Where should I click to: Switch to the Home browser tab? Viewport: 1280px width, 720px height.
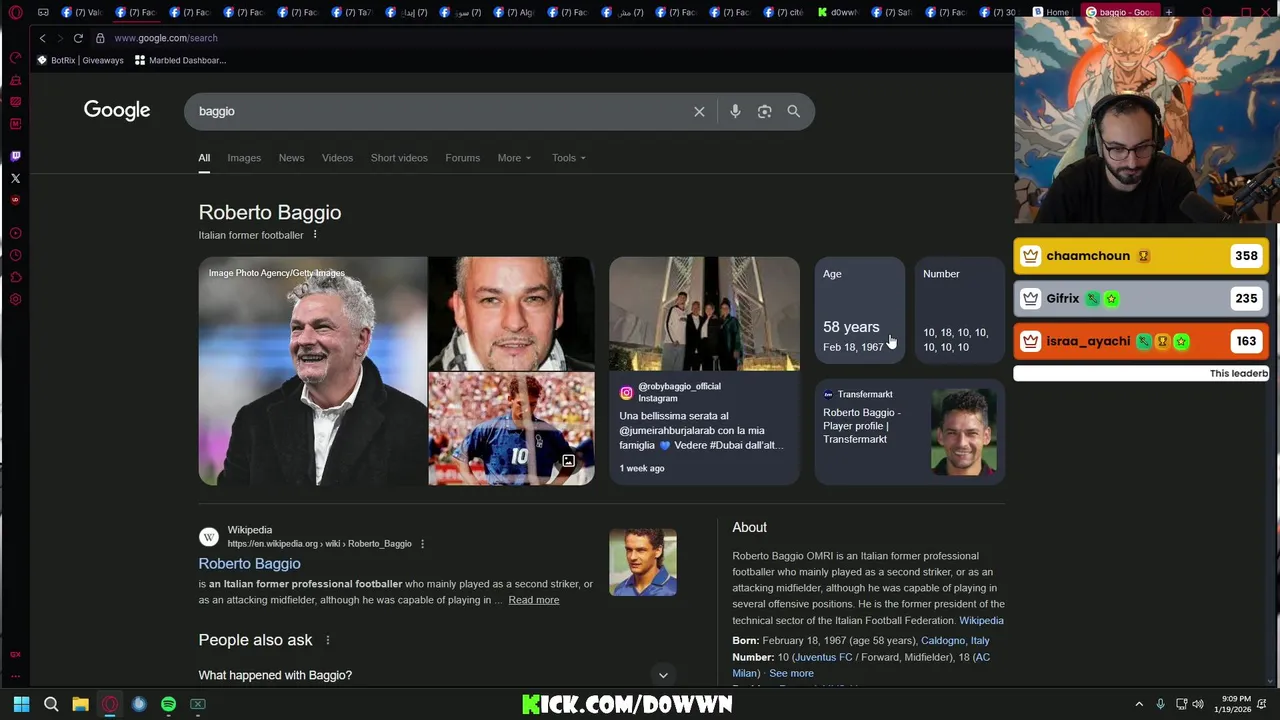[1051, 13]
